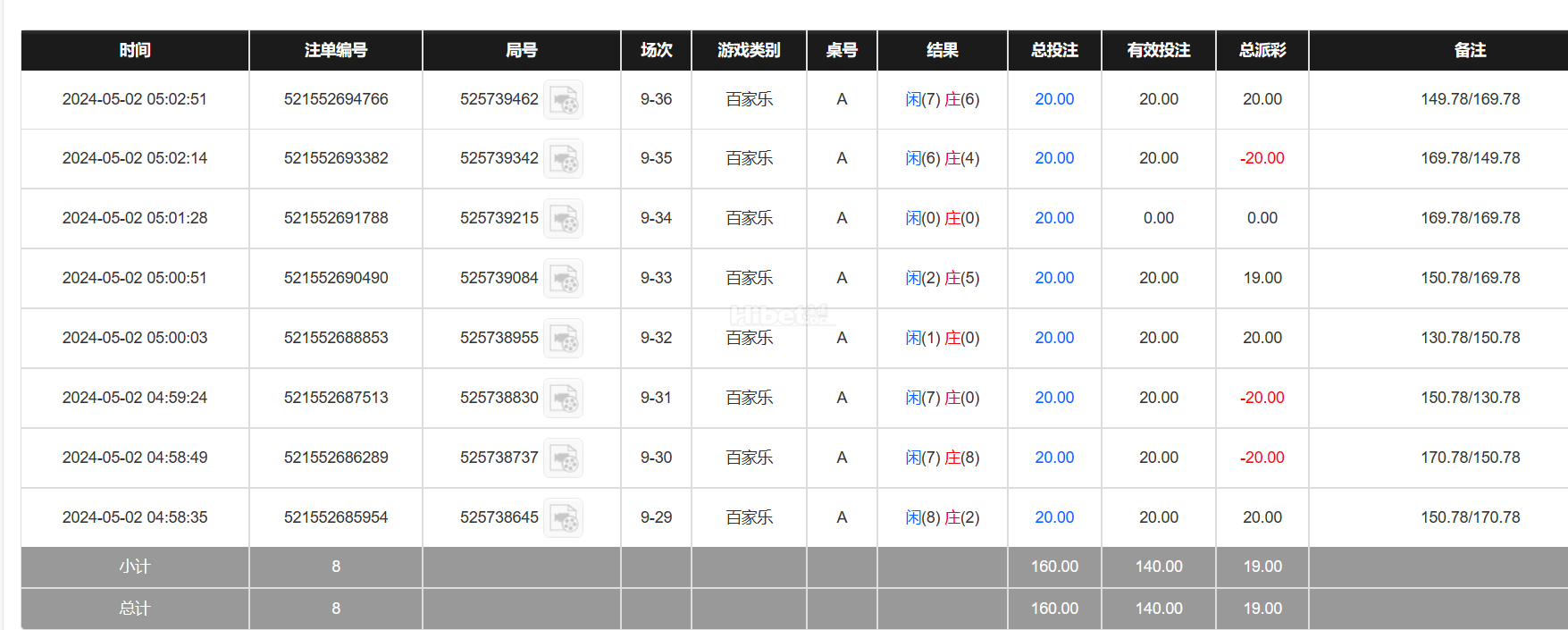Click the 总派彩 column header
Screen dimensions: 1568x630
[x=1262, y=50]
